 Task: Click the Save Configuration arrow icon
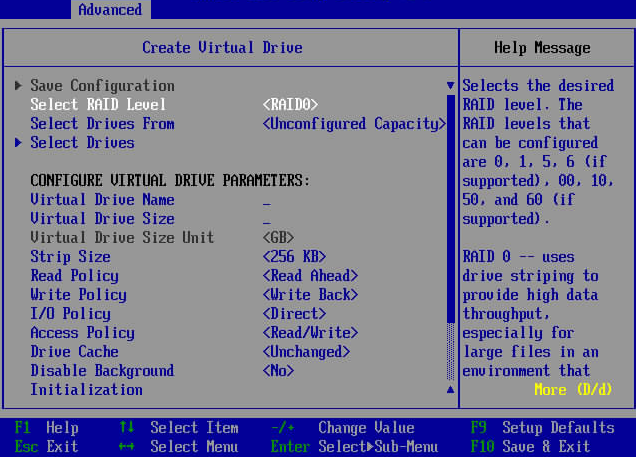coord(18,86)
